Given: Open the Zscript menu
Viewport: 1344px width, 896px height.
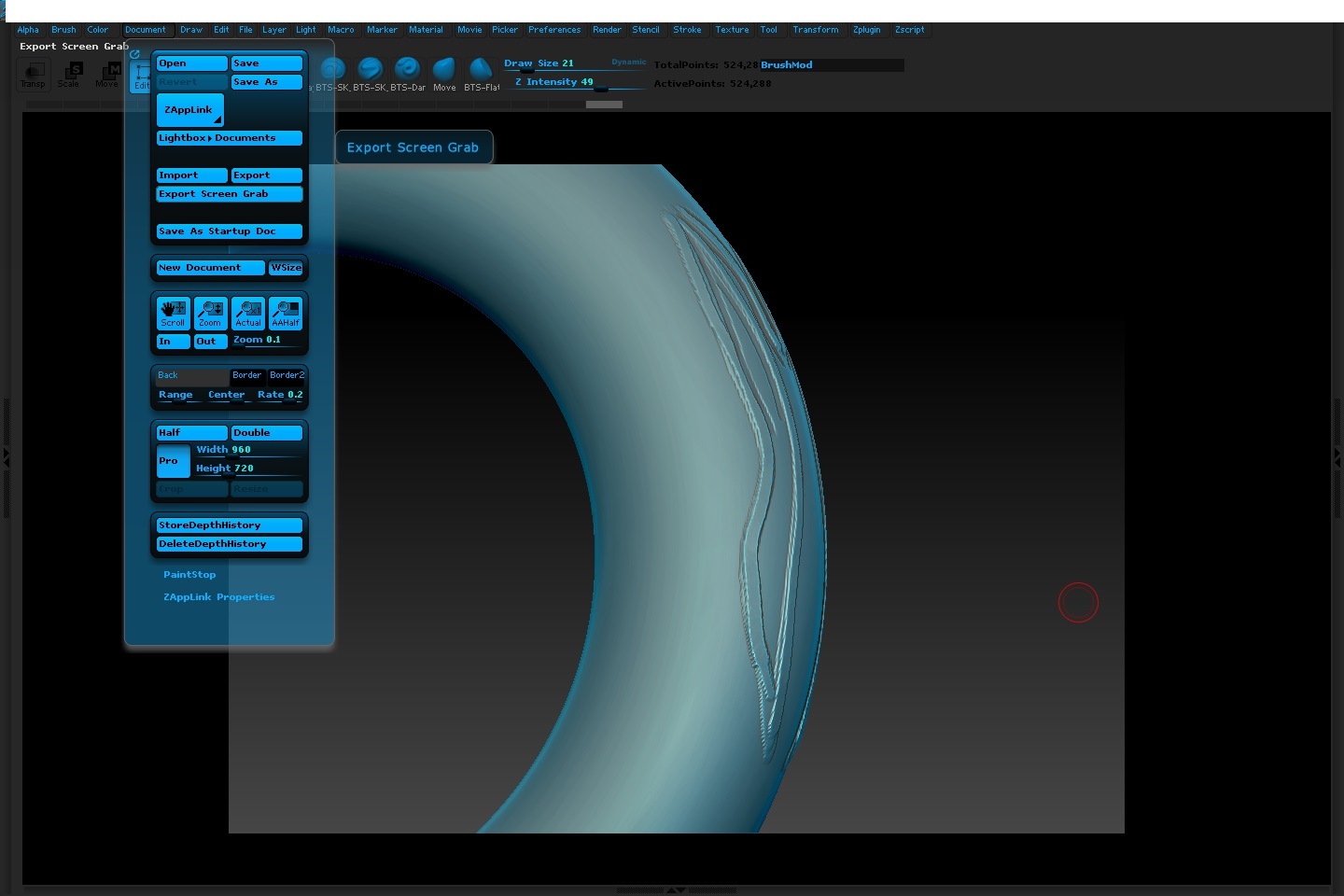Looking at the screenshot, I should coord(910,30).
